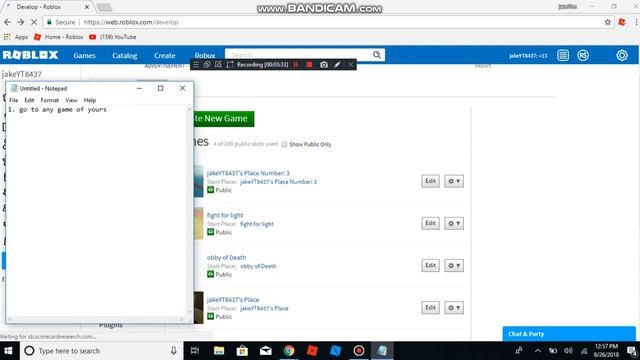The image size is (640, 360).
Task: Open Notepad File menu
Action: [13, 100]
